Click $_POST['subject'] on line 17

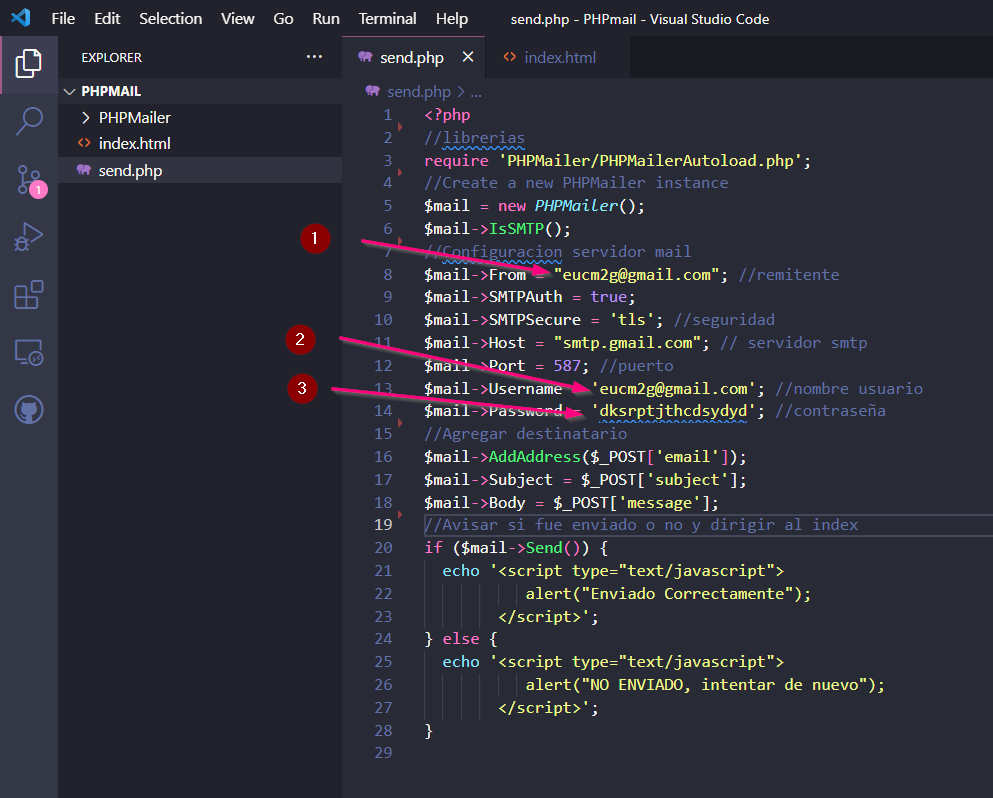tap(659, 479)
